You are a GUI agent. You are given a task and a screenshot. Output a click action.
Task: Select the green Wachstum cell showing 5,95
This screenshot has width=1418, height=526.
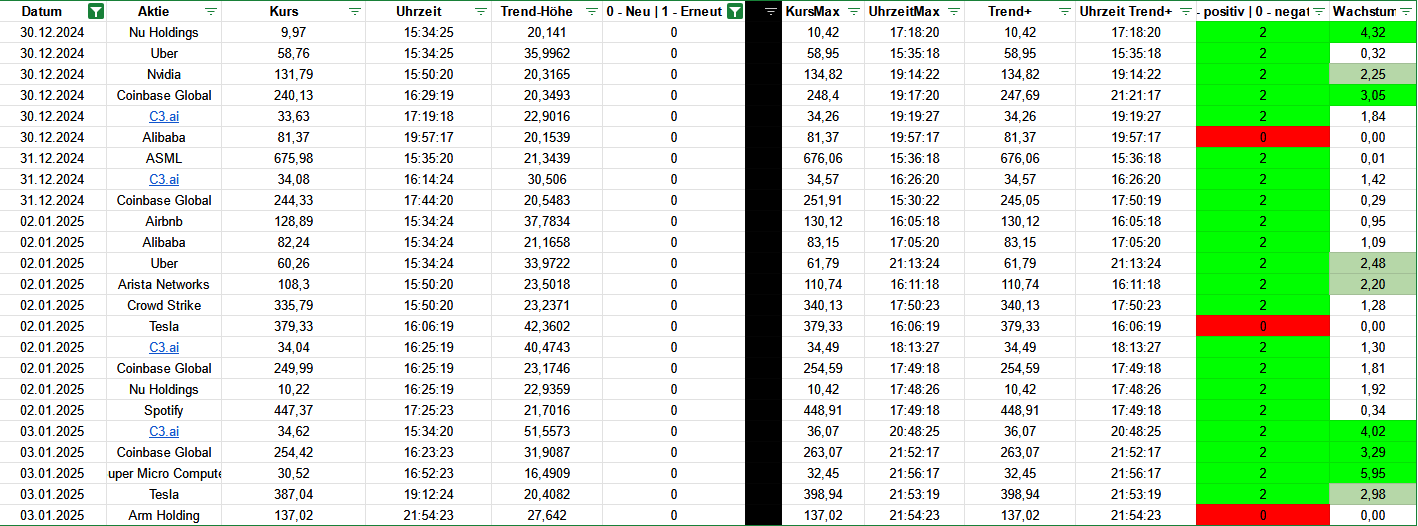1372,473
